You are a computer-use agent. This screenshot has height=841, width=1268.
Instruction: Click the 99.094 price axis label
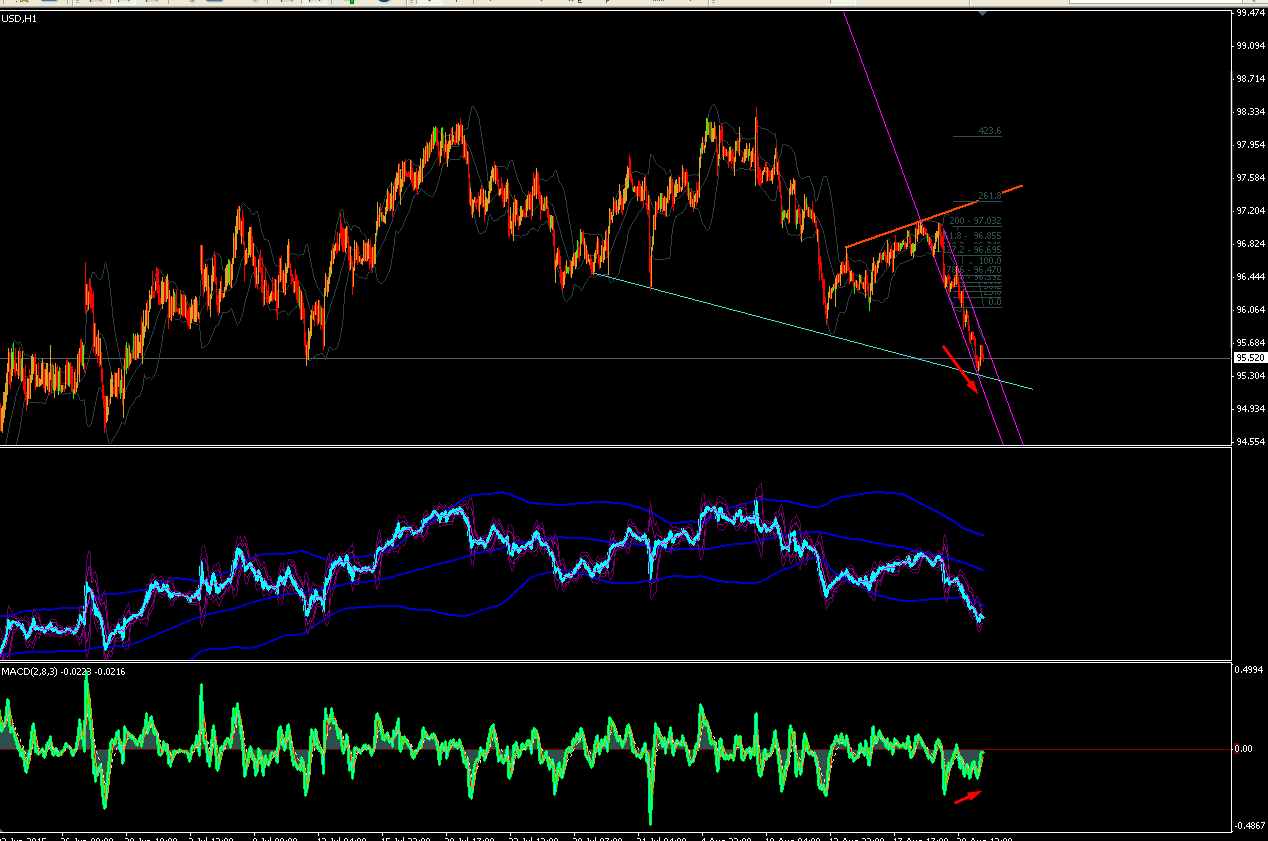1249,46
